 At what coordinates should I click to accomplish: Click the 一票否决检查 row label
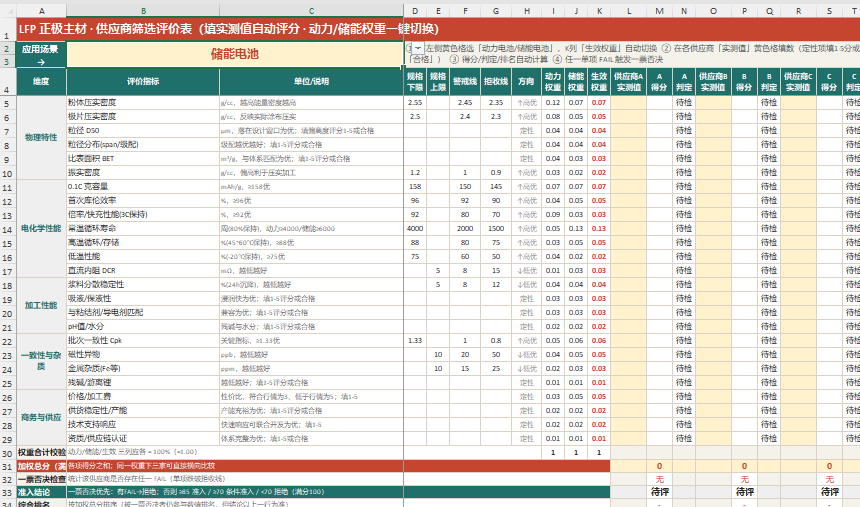[41, 479]
